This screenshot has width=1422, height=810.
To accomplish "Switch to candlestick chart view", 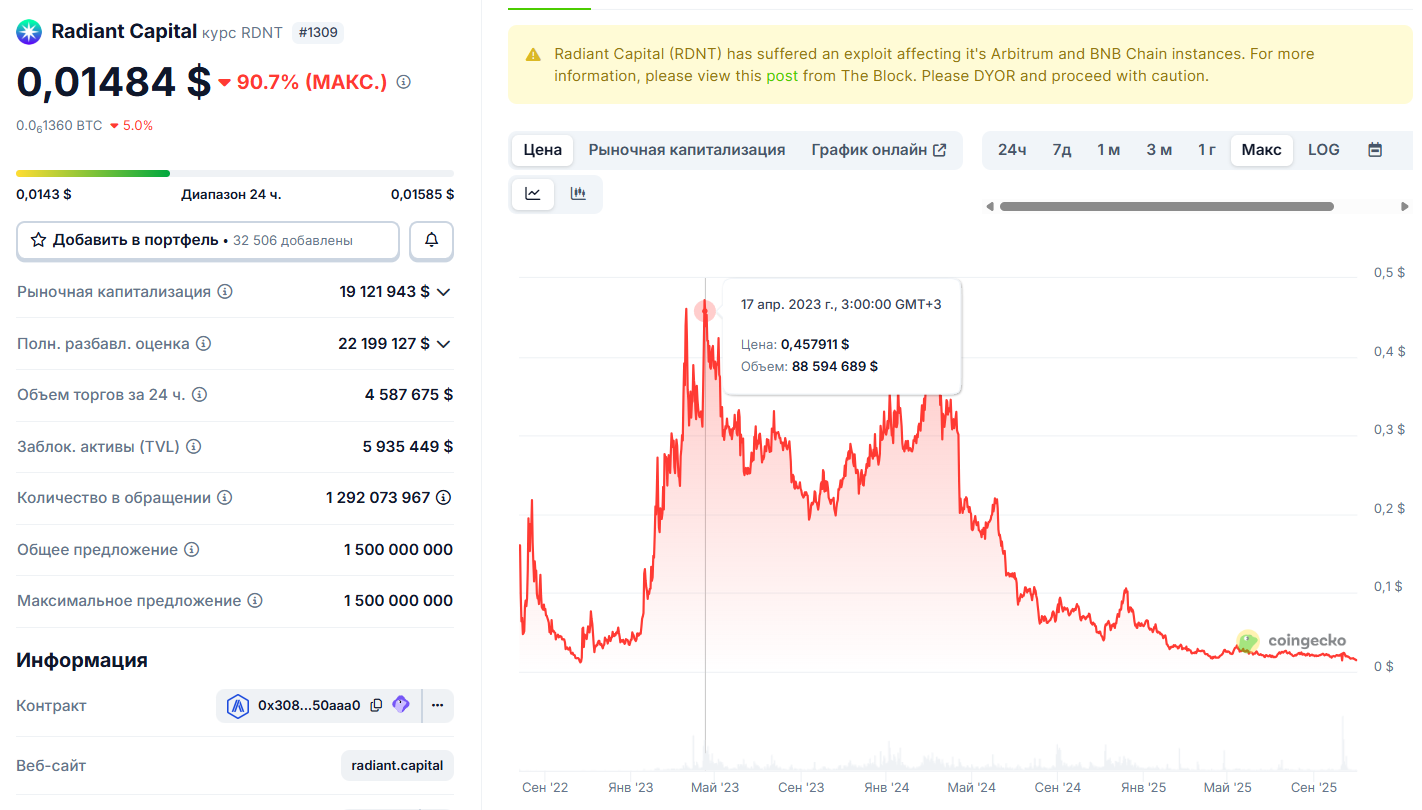I will tap(578, 194).
